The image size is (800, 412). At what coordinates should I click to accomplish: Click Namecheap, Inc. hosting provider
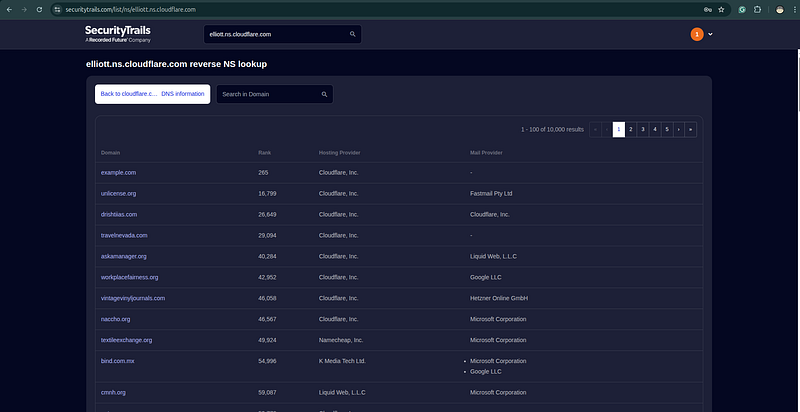[341, 340]
